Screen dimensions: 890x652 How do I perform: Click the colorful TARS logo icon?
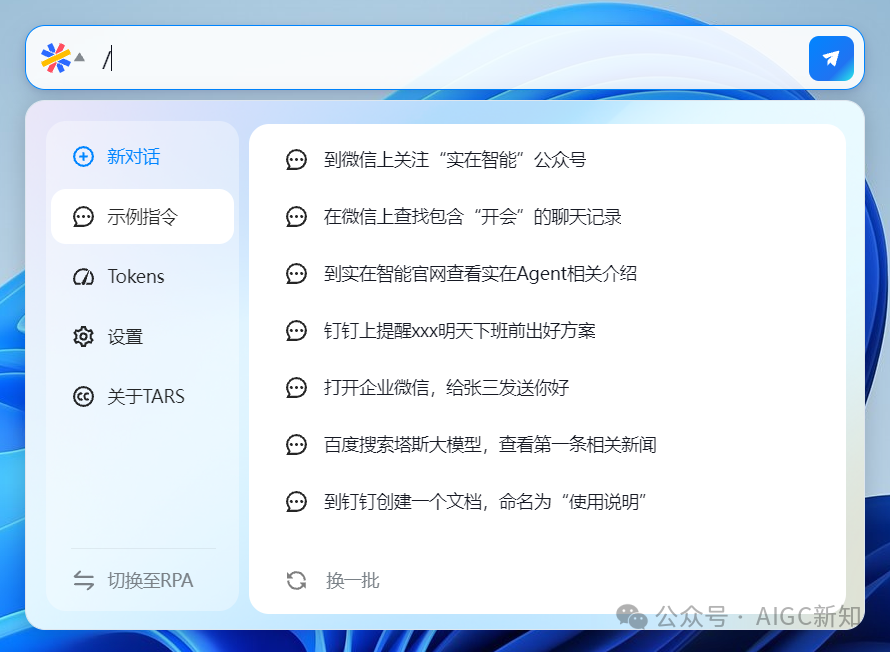(x=56, y=58)
